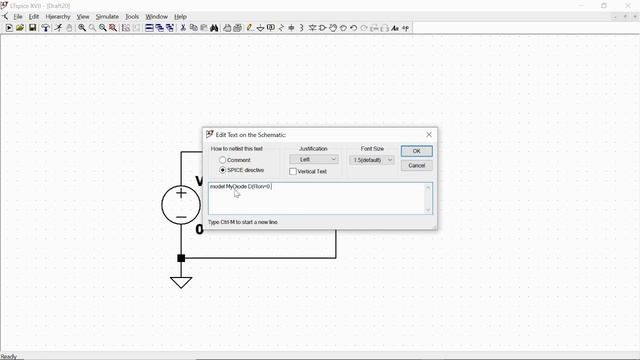The width and height of the screenshot is (640, 360).
Task: Open the Simulate menu
Action: (x=107, y=17)
